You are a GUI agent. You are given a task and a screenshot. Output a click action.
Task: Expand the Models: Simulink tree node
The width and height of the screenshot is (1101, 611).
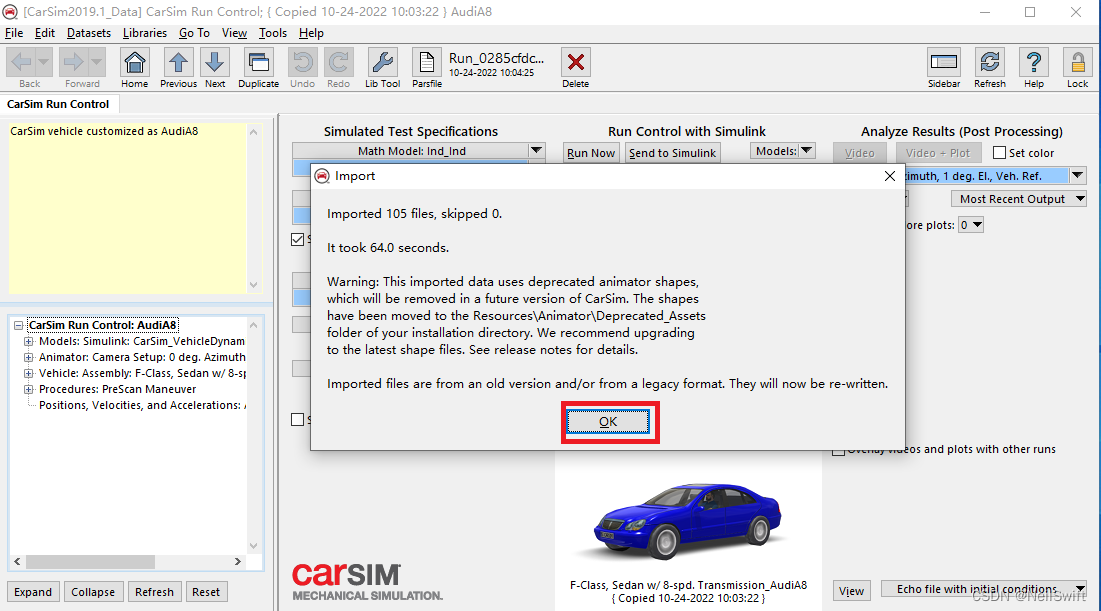(29, 341)
